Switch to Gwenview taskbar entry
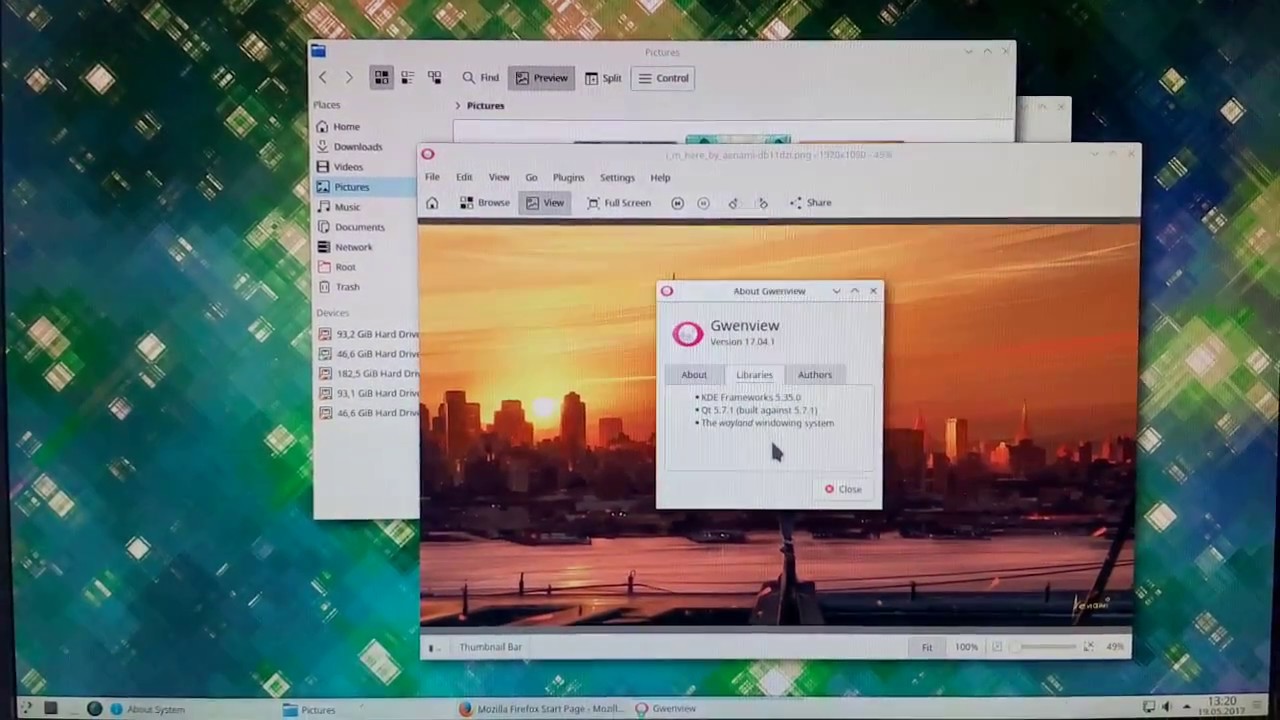The width and height of the screenshot is (1280, 720). [x=666, y=709]
